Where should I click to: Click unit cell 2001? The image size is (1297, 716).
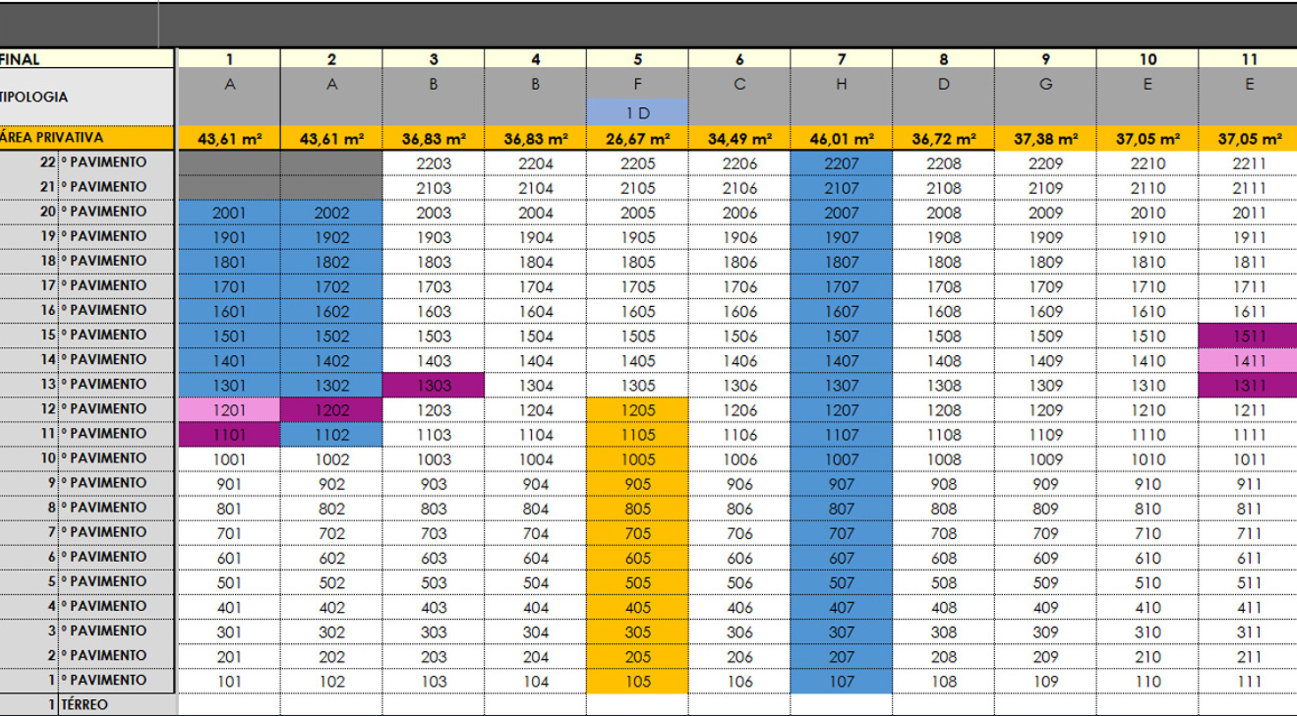click(229, 212)
